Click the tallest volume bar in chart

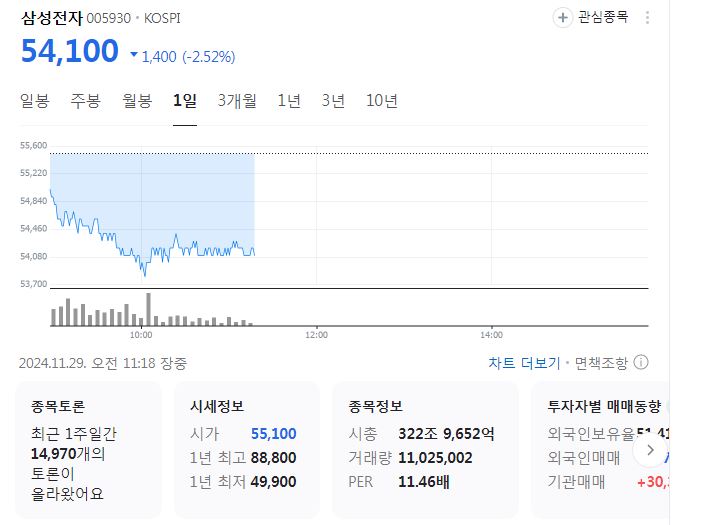pos(148,309)
